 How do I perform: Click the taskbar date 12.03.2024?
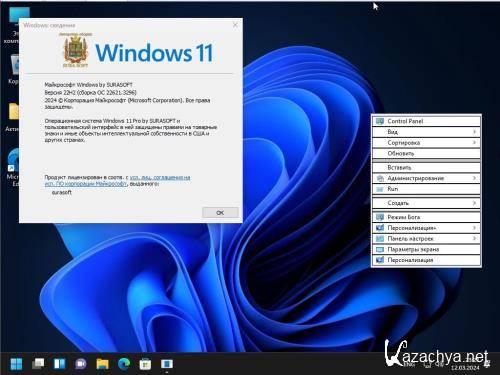pos(465,368)
